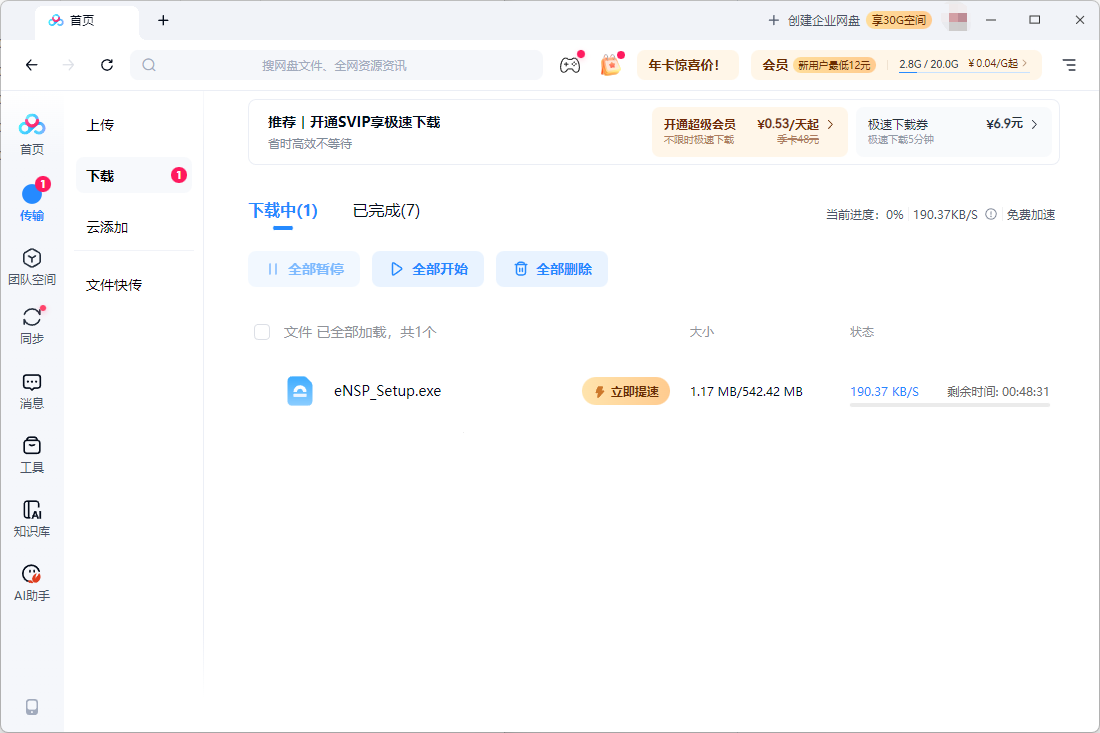Click the 全部删除 button
The height and width of the screenshot is (733, 1100).
click(x=552, y=269)
